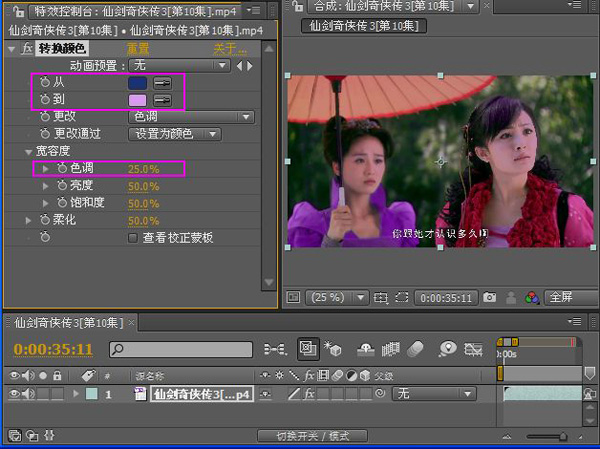Open composition panel options menu
Image resolution: width=600 pixels, height=449 pixels.
(x=574, y=5)
